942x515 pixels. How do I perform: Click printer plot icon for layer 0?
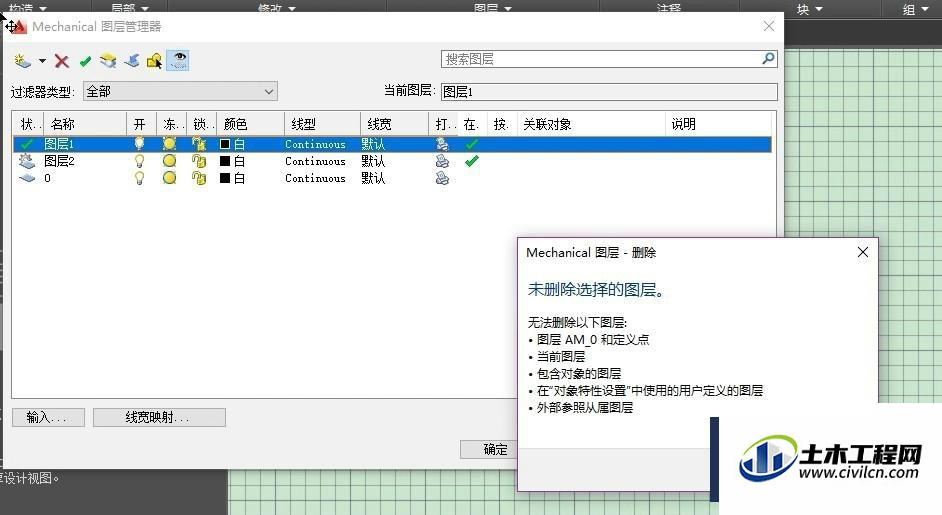coord(442,178)
